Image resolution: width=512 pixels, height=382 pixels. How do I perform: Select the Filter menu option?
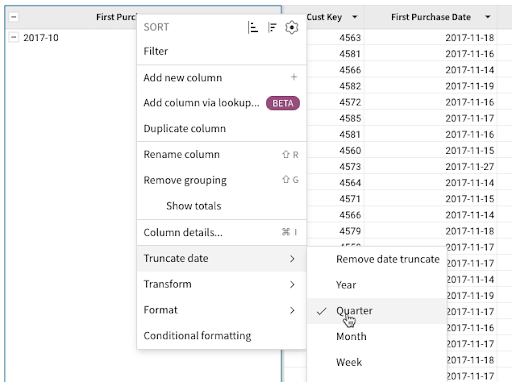pos(221,51)
